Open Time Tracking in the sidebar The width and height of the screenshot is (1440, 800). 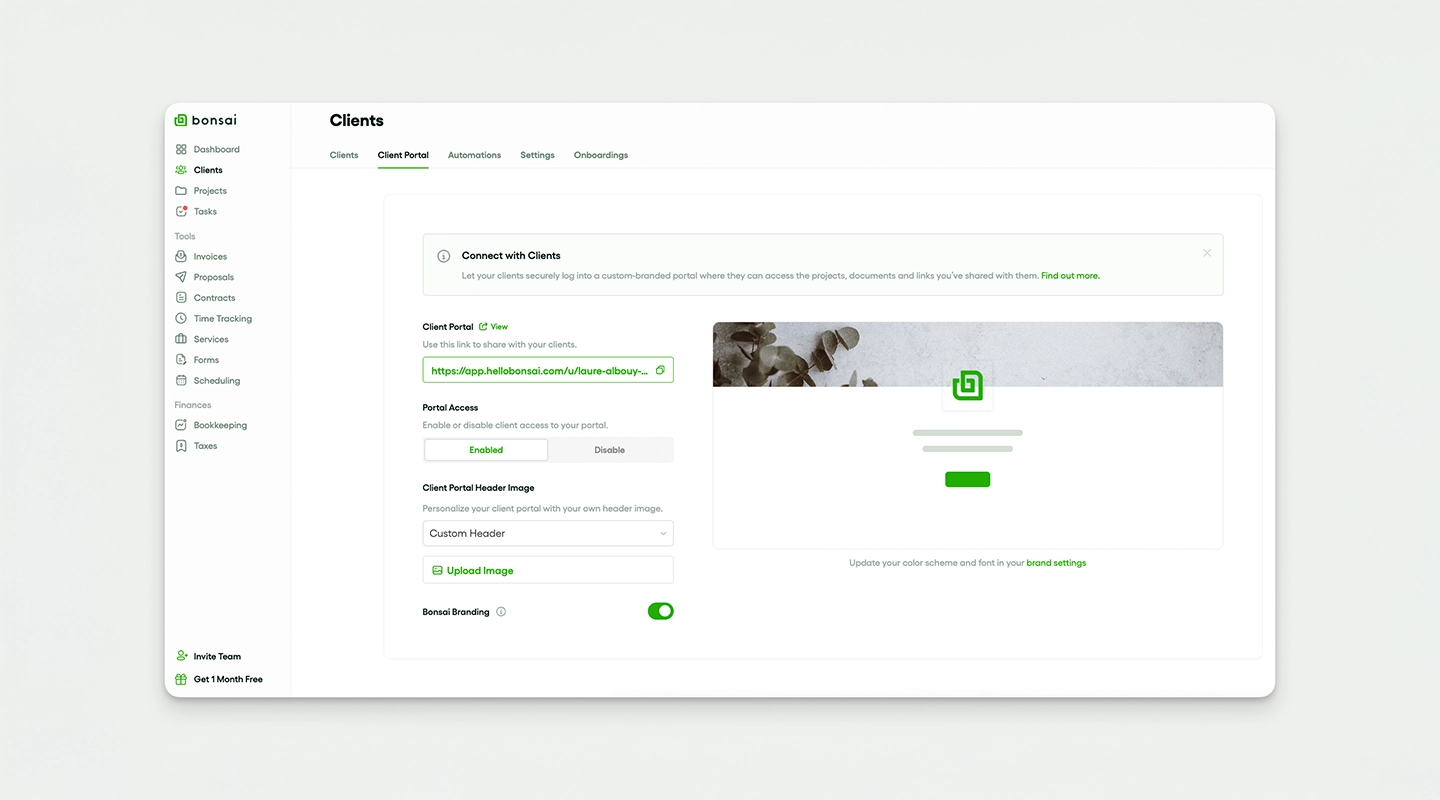click(223, 319)
